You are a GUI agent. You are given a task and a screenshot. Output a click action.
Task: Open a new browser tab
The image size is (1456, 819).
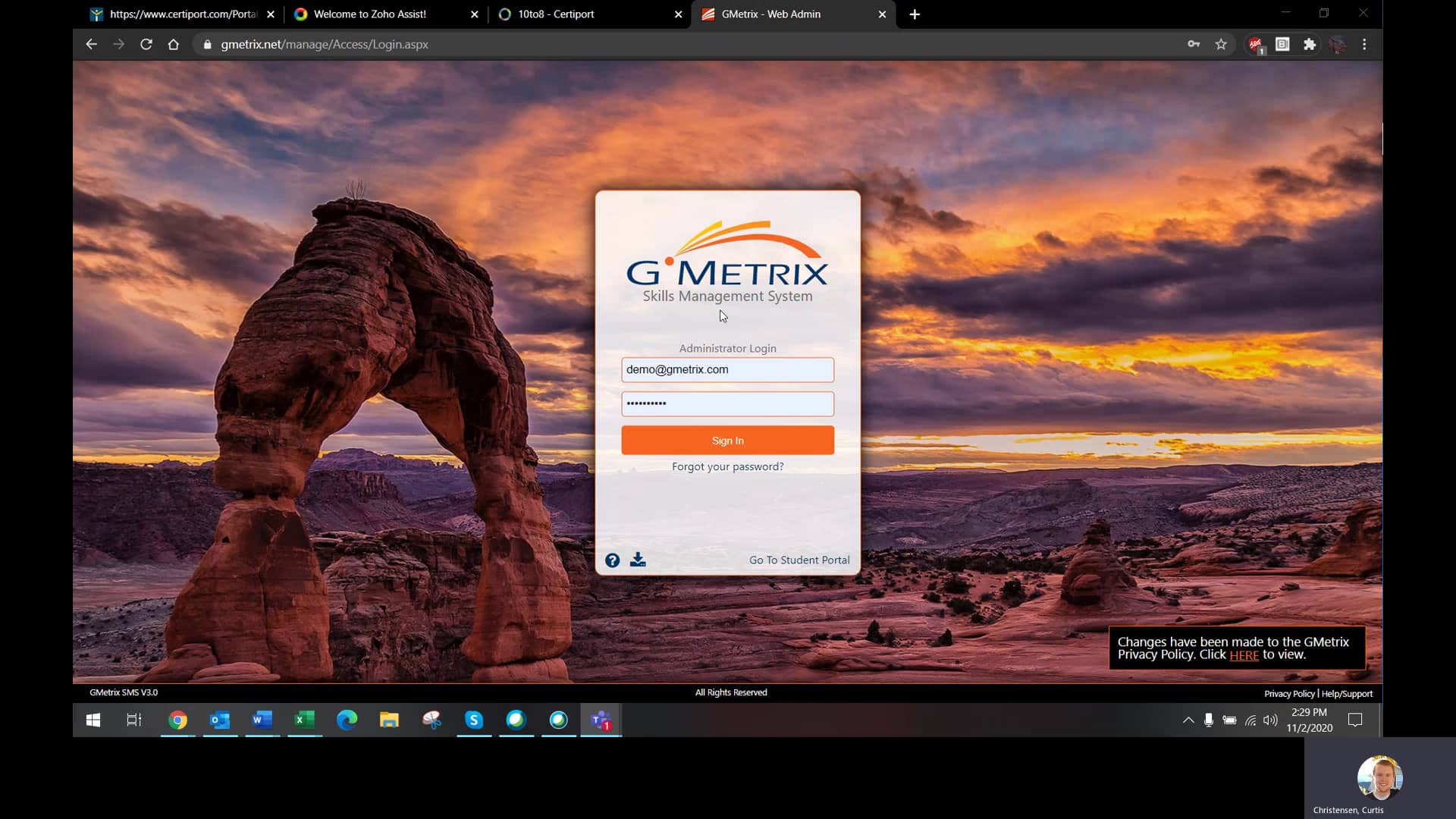coord(915,14)
